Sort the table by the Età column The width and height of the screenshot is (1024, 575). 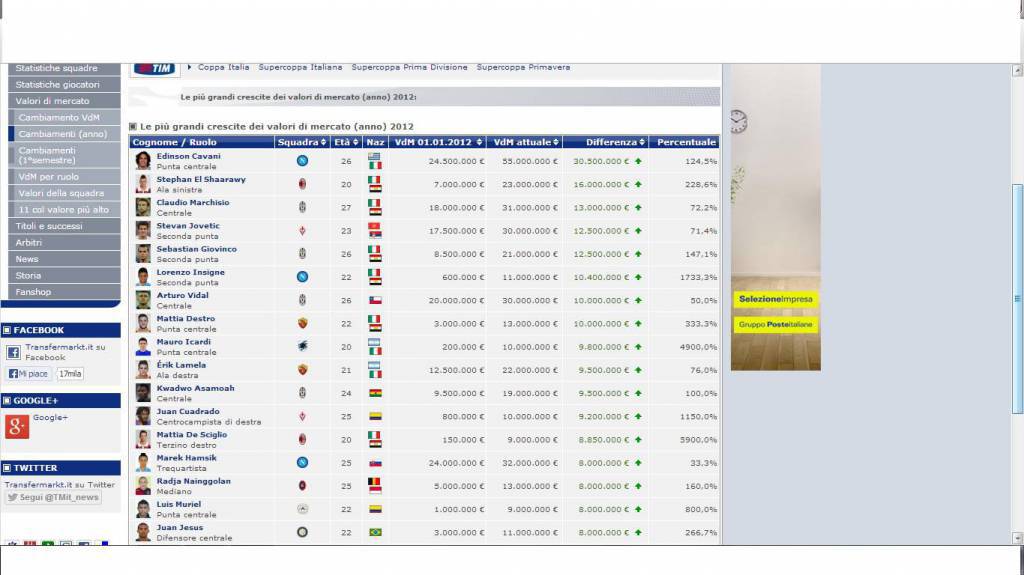click(346, 142)
